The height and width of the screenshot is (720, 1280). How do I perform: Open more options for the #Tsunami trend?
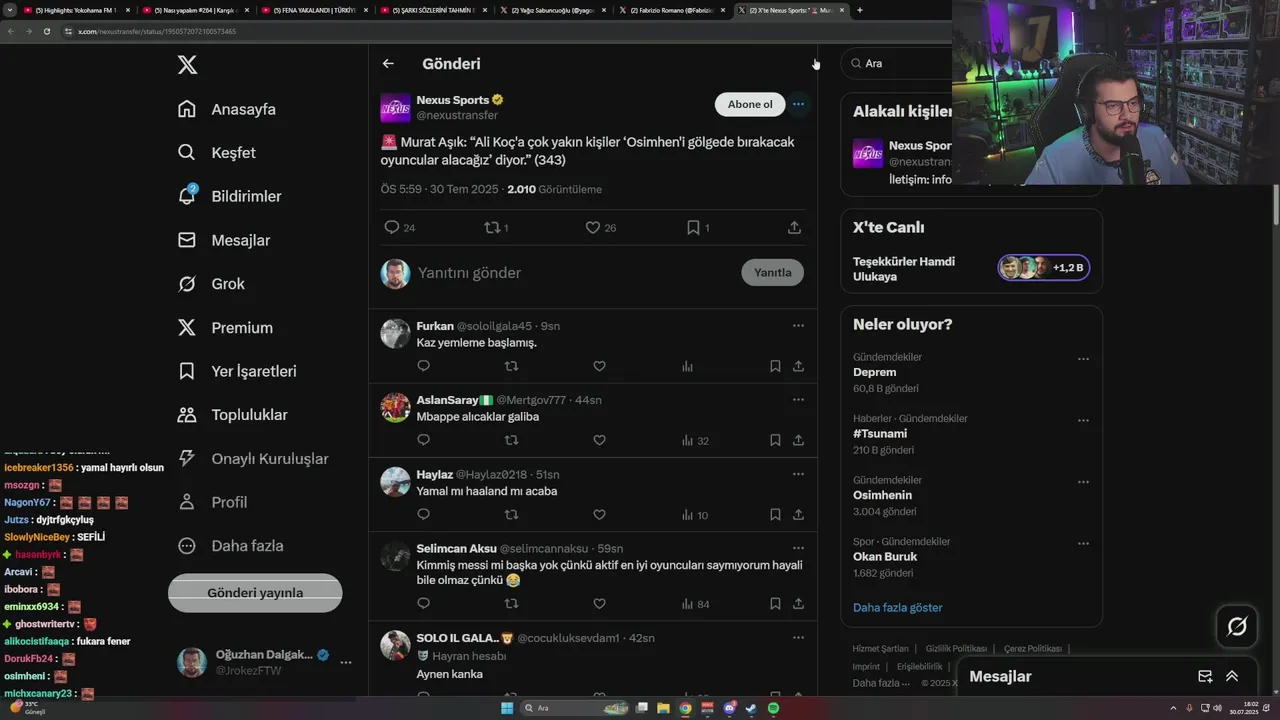coord(1083,421)
